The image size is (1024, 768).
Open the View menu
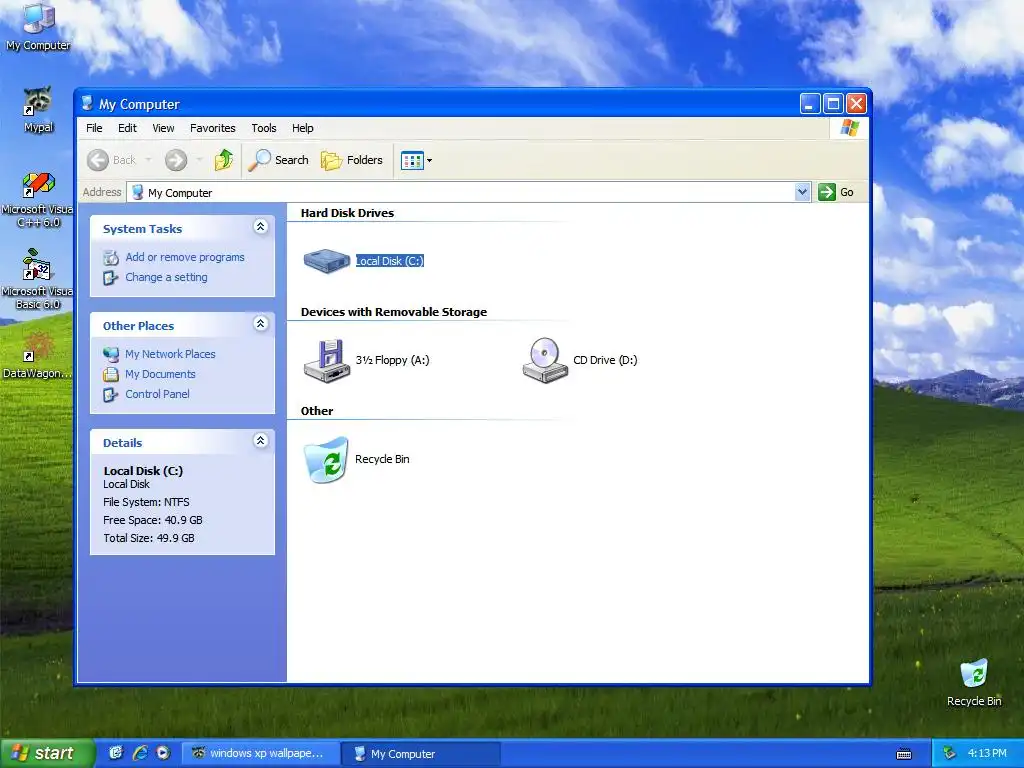pos(163,128)
